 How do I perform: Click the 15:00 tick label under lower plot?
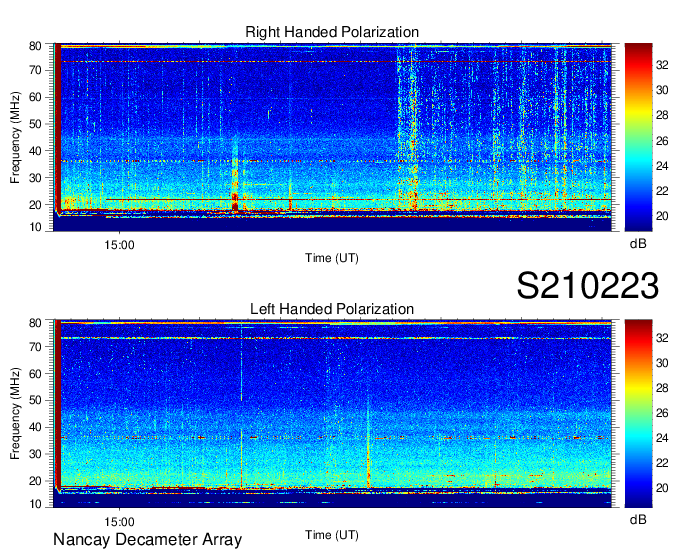pos(119,522)
